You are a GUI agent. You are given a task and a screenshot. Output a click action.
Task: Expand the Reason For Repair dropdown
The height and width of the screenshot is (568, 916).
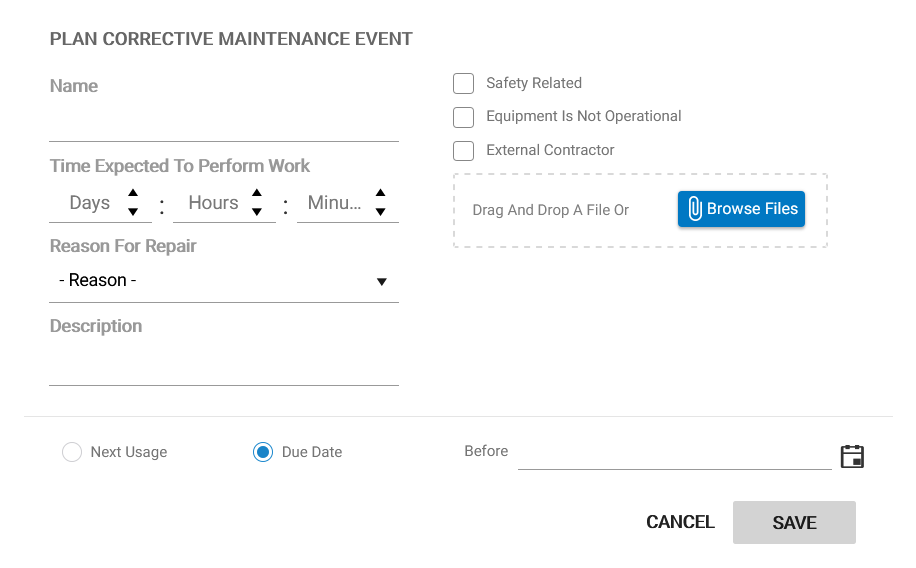[223, 281]
